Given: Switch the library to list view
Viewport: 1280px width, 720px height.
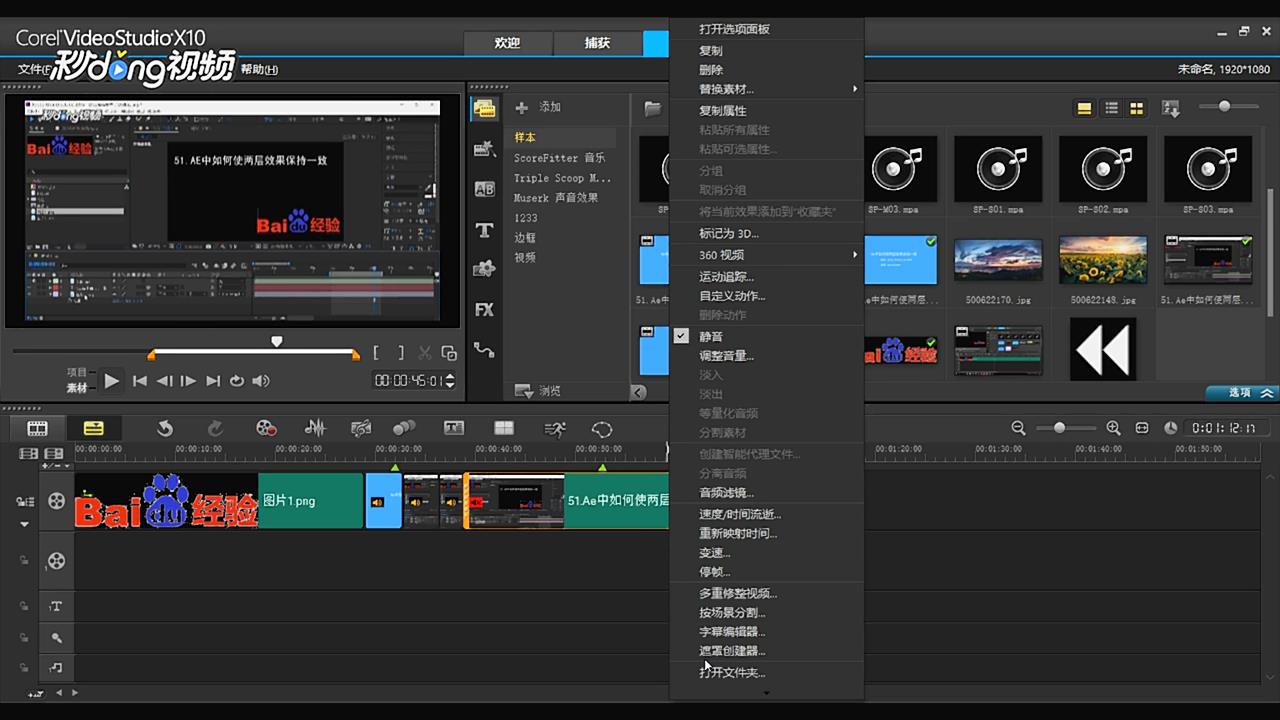Looking at the screenshot, I should click(1111, 108).
